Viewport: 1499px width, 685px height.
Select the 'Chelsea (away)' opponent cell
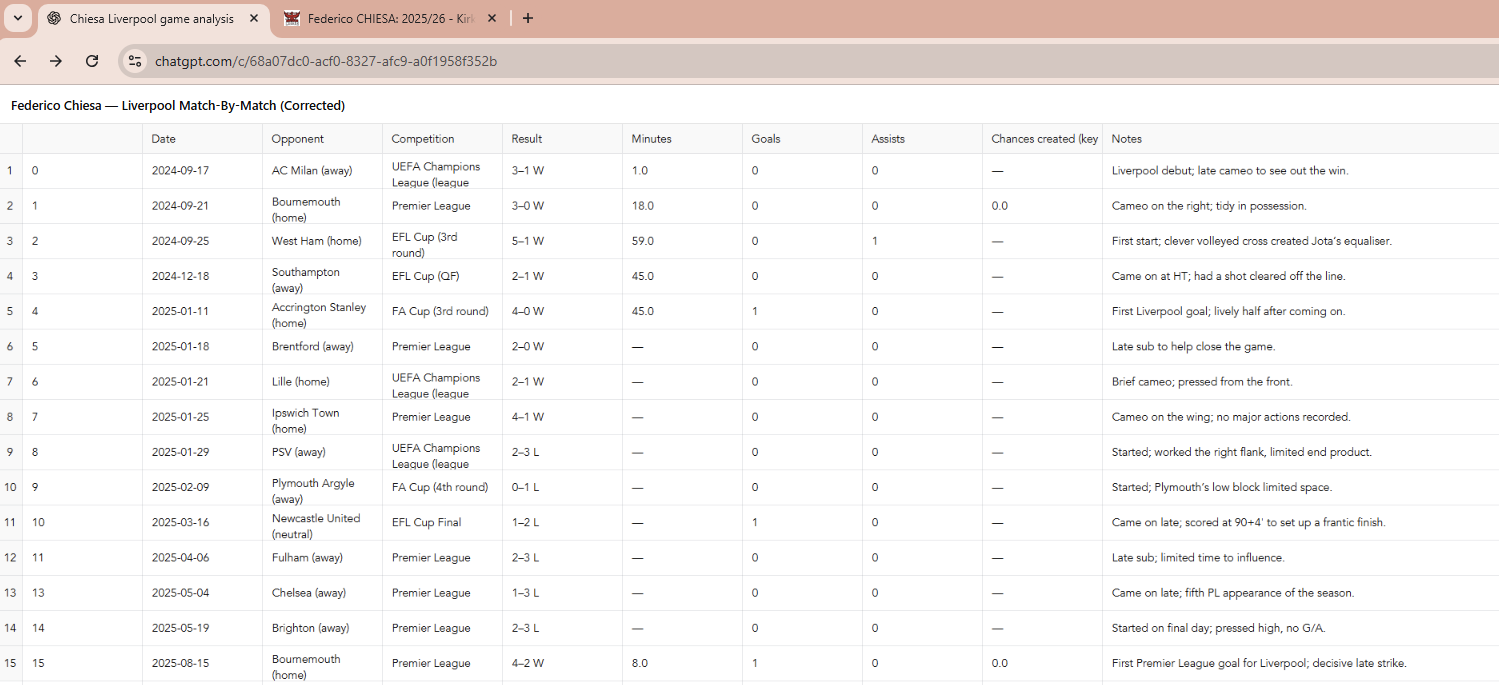click(322, 593)
